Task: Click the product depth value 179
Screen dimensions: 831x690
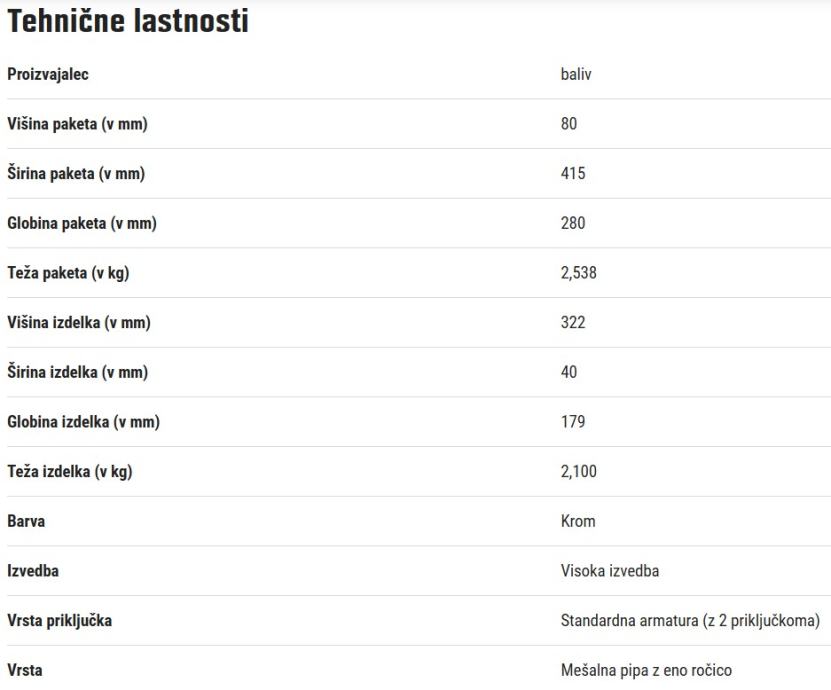Action: click(x=573, y=422)
